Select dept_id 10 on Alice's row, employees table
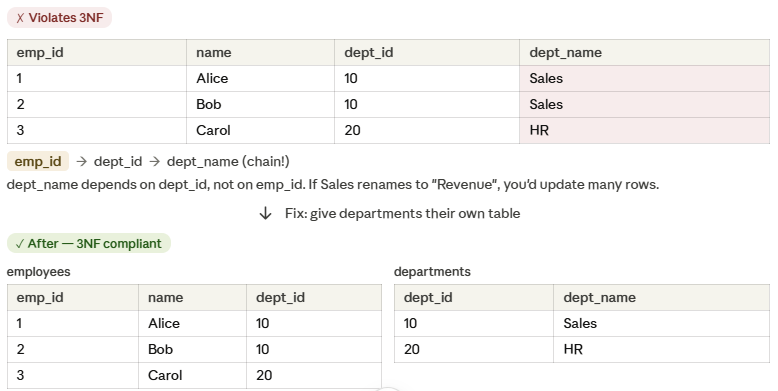778x391 pixels. coord(314,324)
